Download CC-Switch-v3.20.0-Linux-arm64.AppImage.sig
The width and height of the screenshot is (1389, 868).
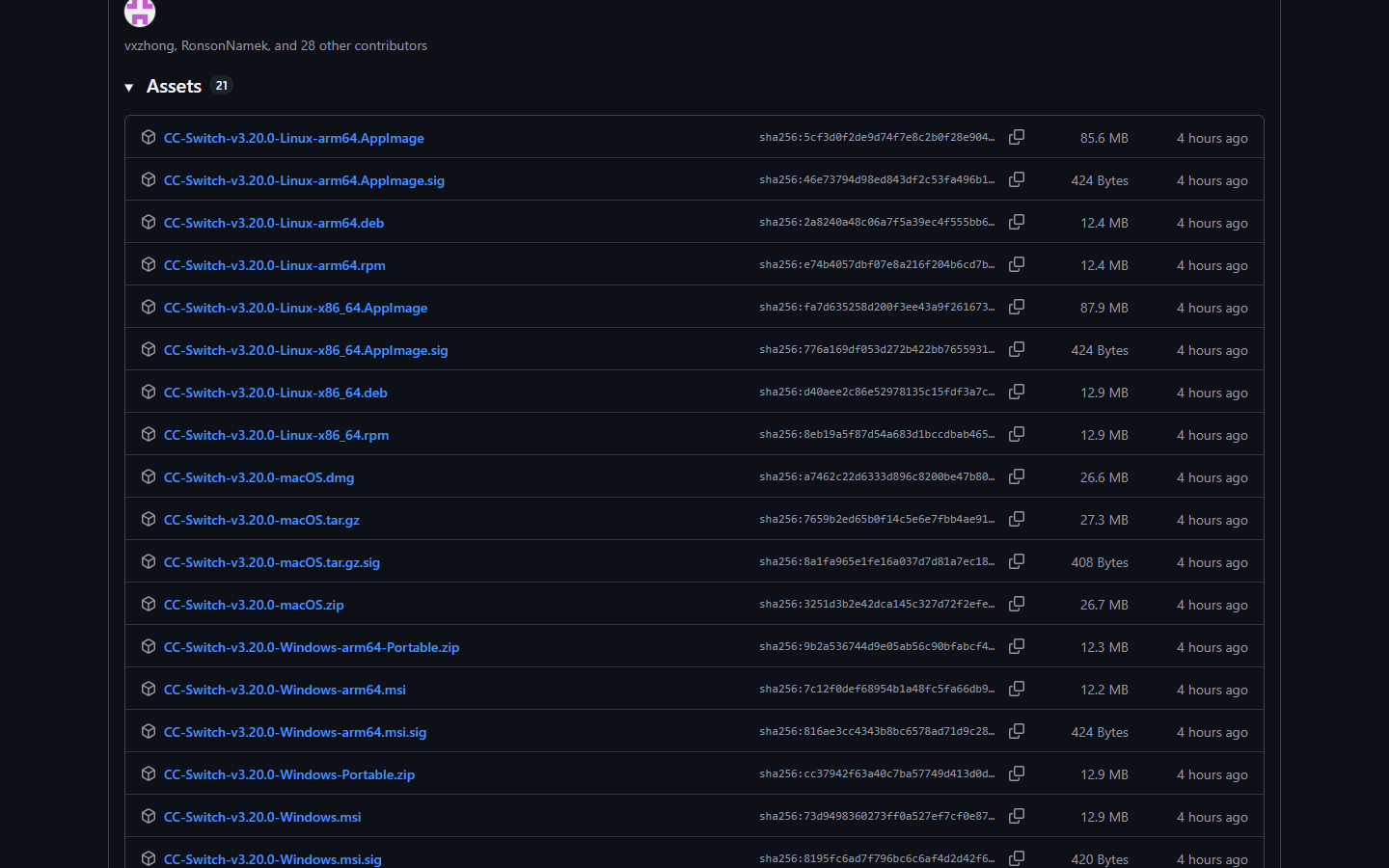[x=304, y=180]
